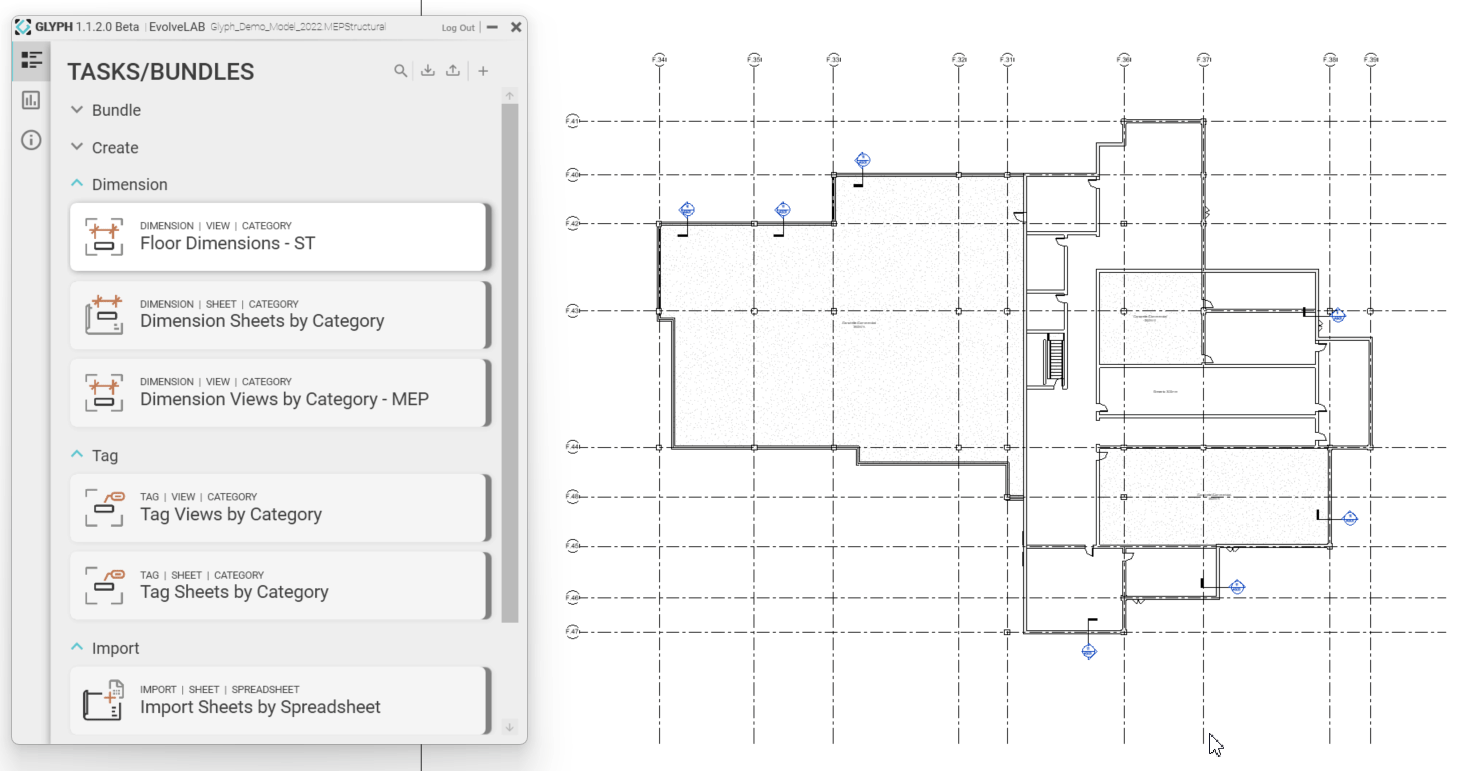
Task: Select grid bubble F.48 on left side
Action: pos(573,496)
